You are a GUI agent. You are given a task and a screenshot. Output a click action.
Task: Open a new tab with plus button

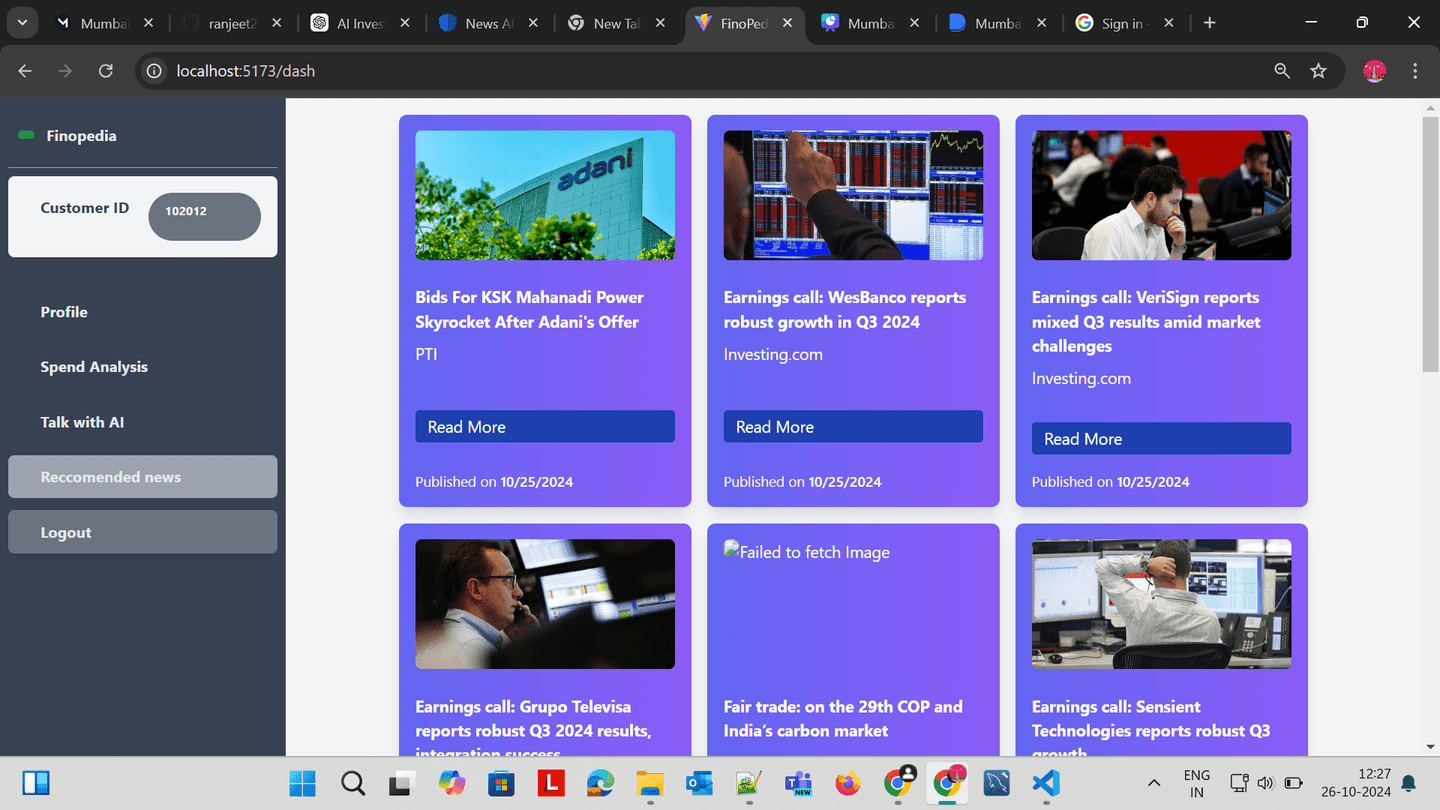pyautogui.click(x=1209, y=23)
